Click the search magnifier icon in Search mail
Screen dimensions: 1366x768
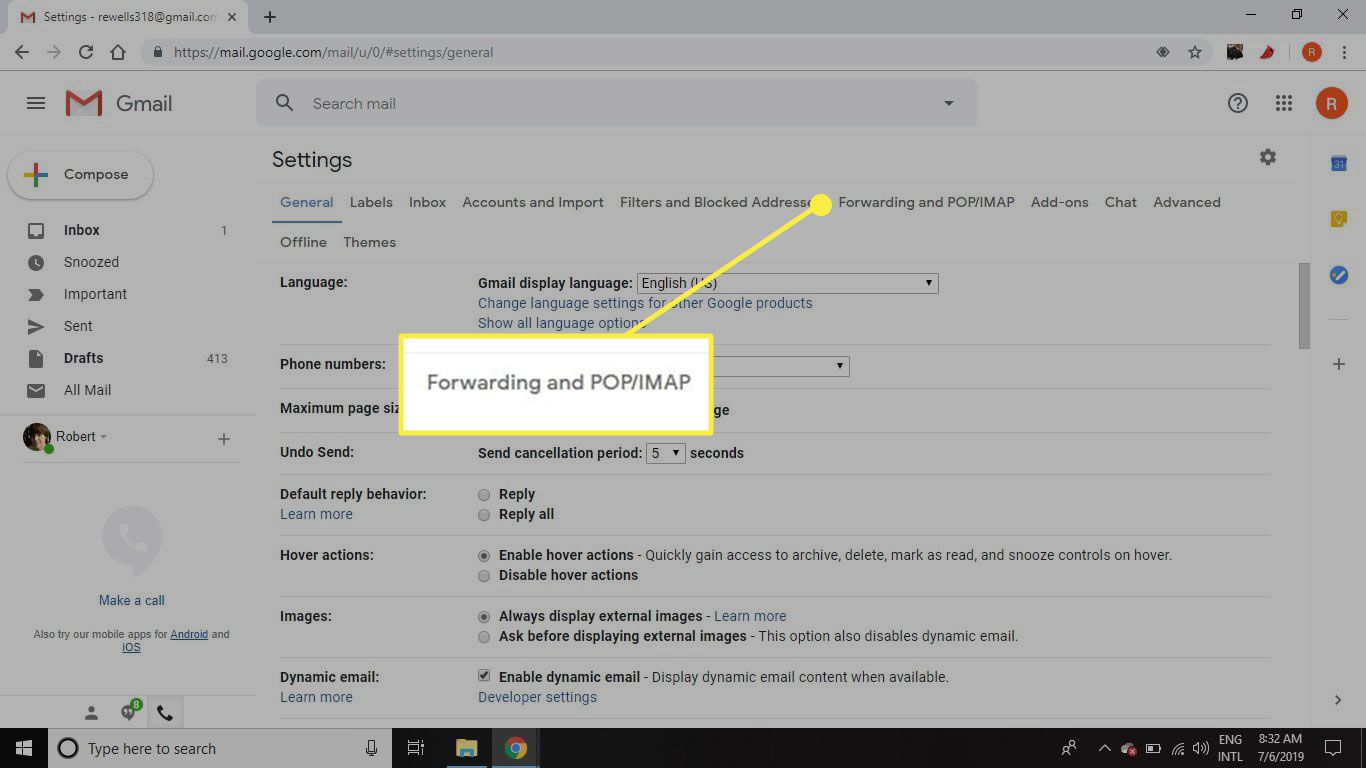284,103
